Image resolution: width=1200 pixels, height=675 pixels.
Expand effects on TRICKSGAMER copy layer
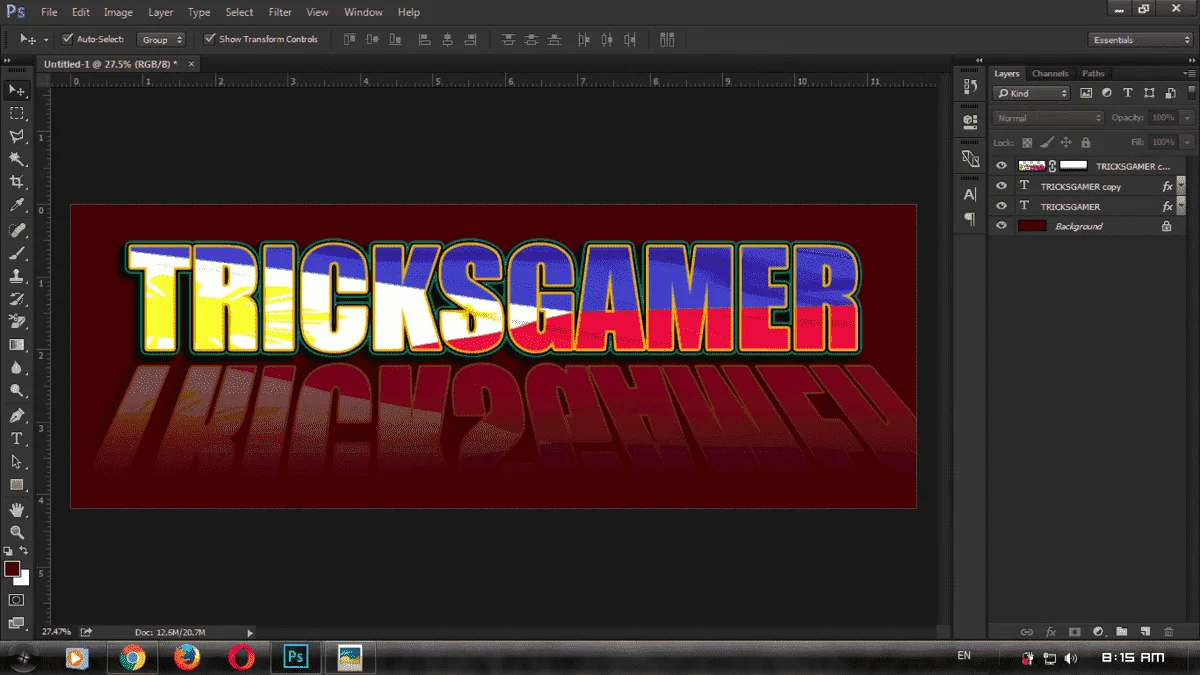click(x=1181, y=186)
